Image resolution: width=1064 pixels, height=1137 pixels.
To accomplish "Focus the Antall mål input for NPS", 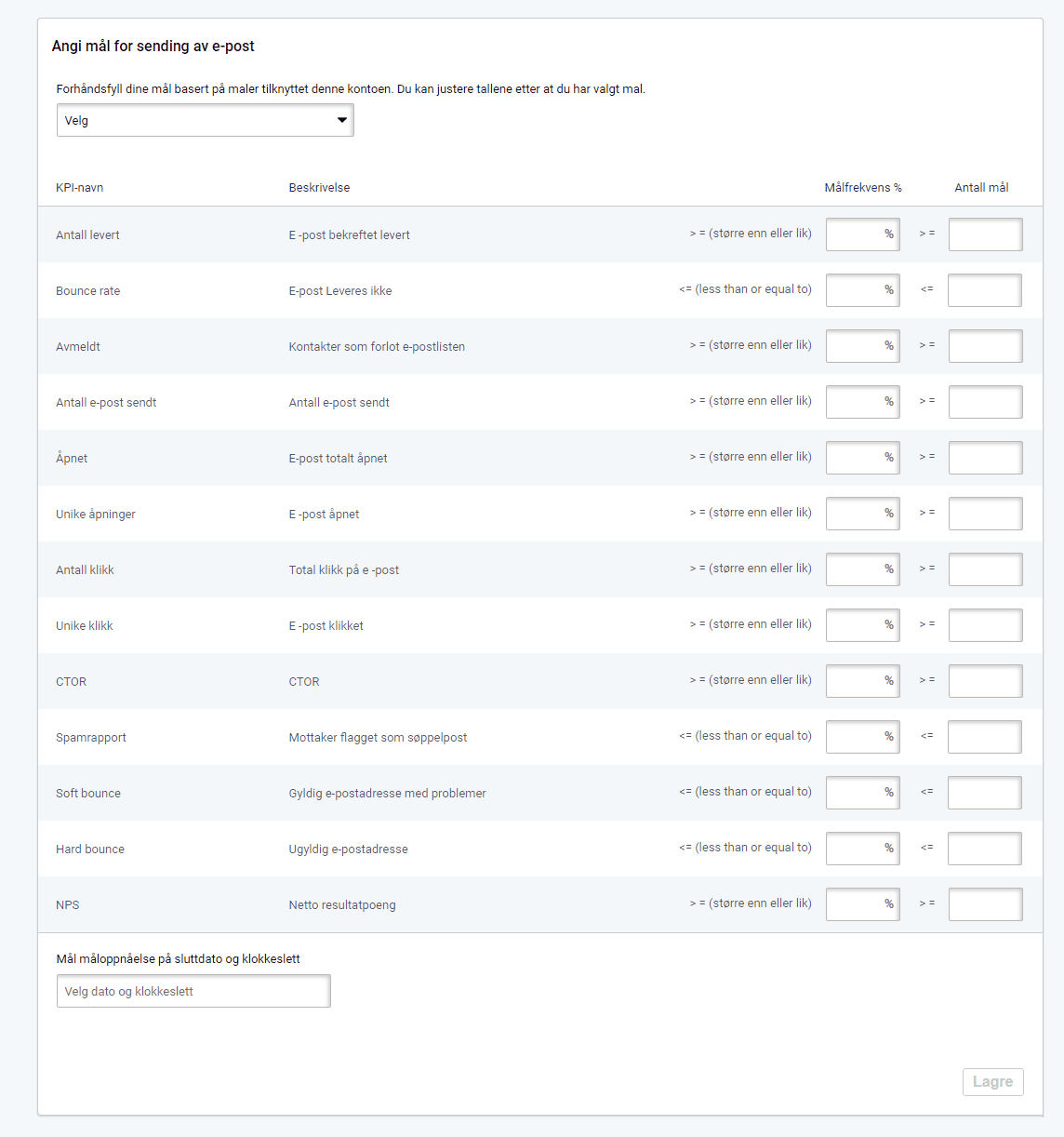I will pos(985,903).
